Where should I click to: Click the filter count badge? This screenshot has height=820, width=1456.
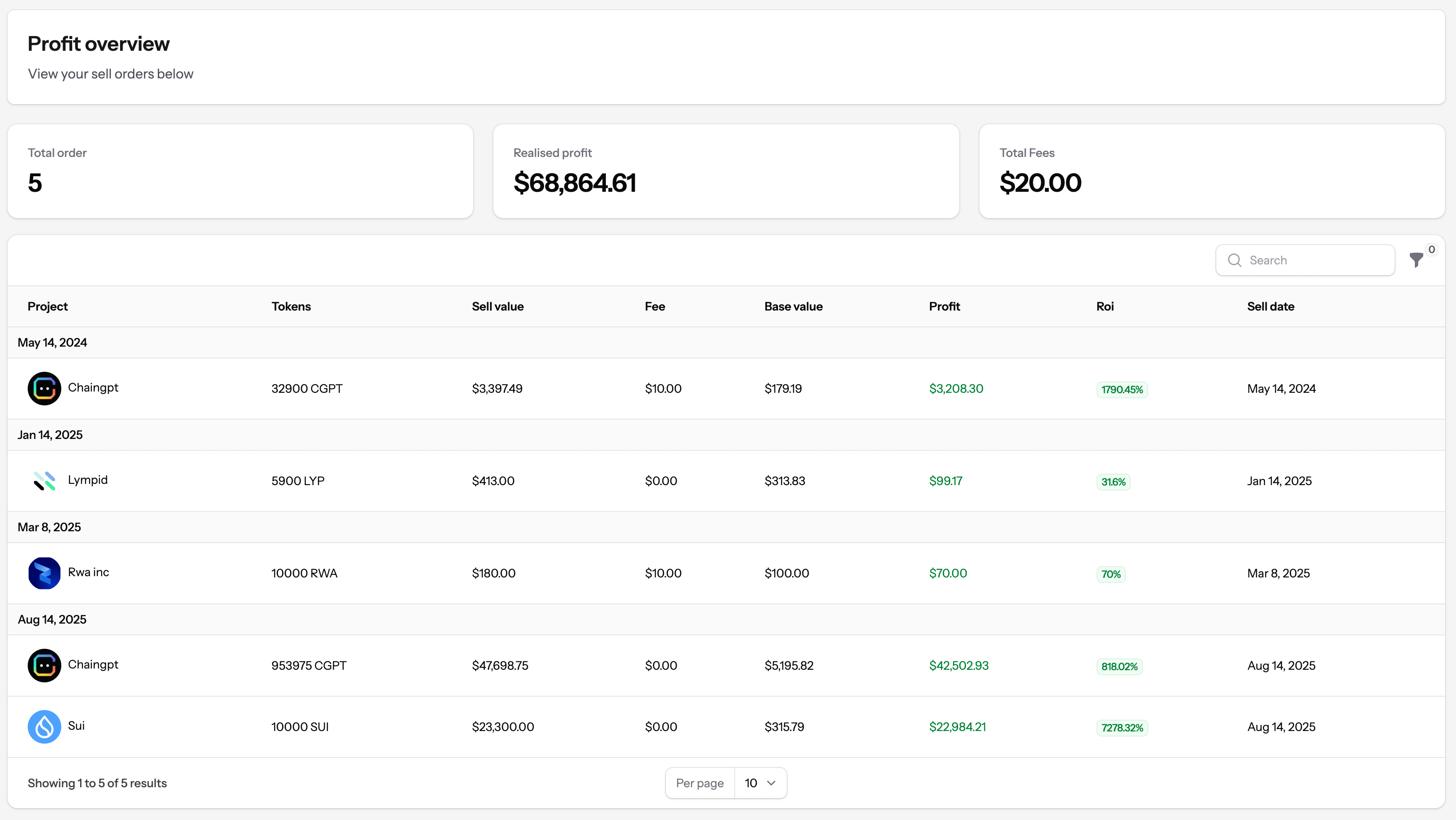point(1431,250)
